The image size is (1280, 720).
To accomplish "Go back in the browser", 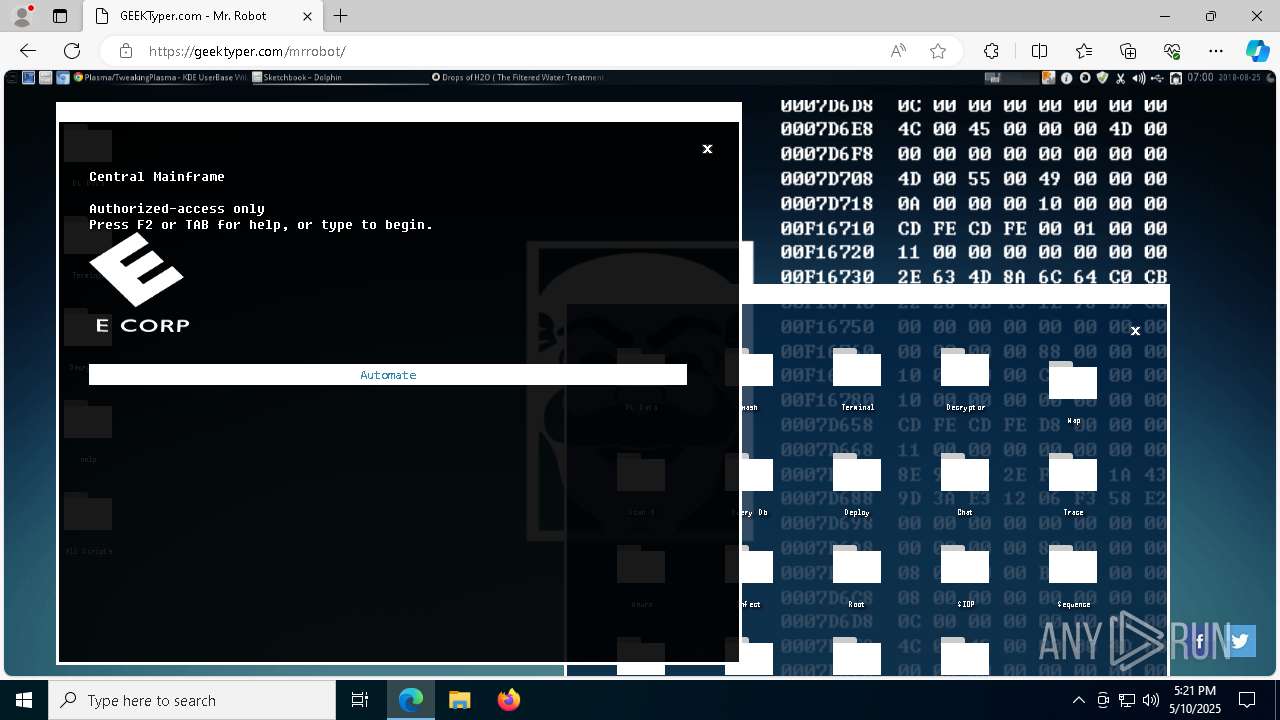I will pyautogui.click(x=28, y=51).
